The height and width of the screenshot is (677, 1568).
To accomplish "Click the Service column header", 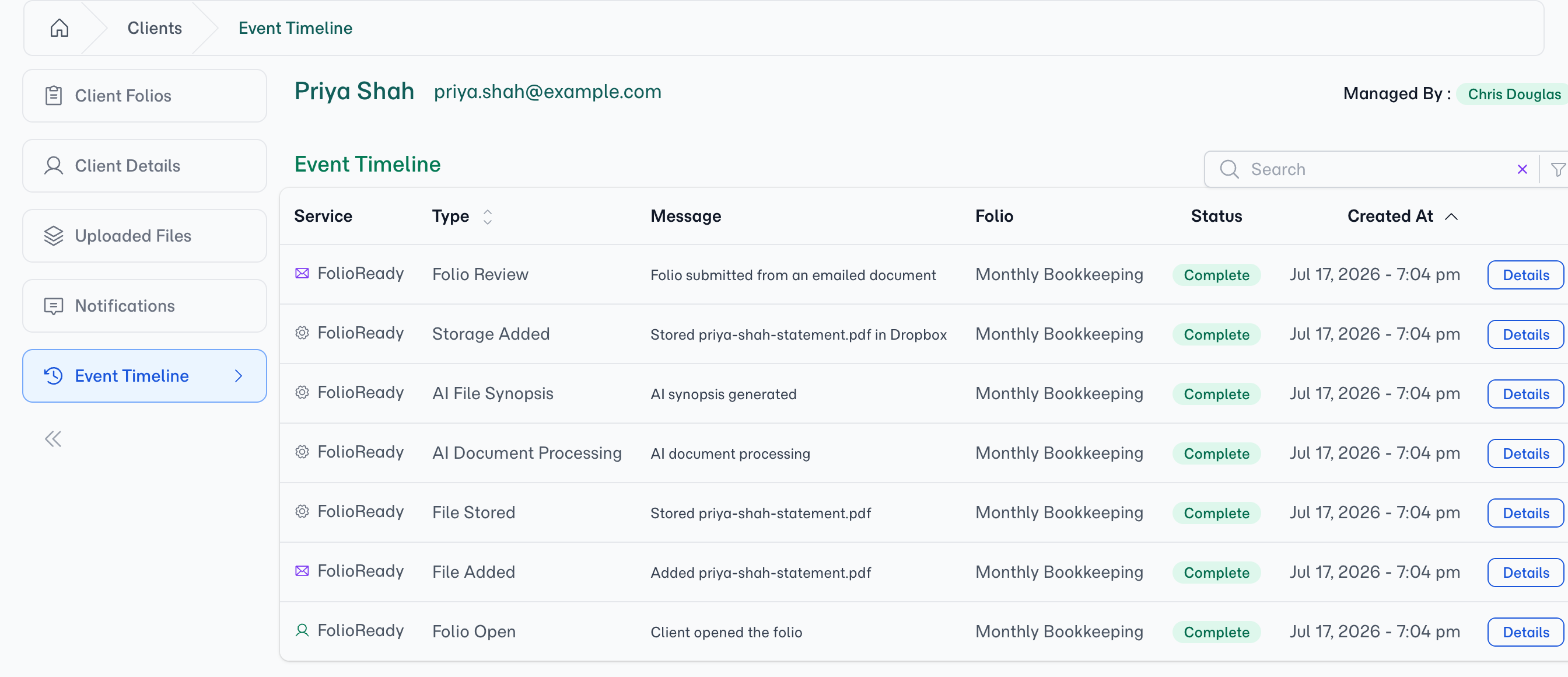I will (323, 216).
